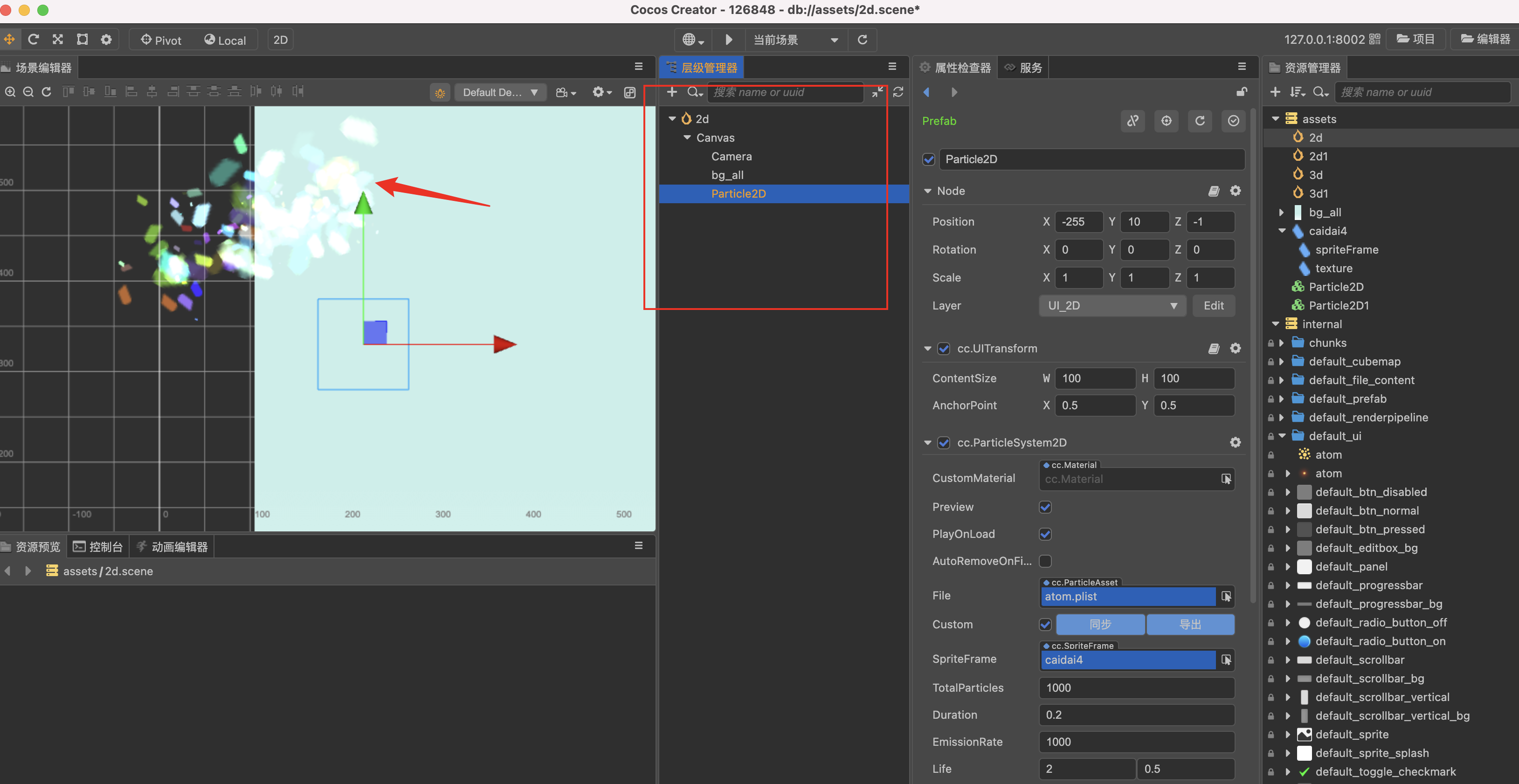1519x784 pixels.
Task: Select the rotate transform tool
Action: 33,40
